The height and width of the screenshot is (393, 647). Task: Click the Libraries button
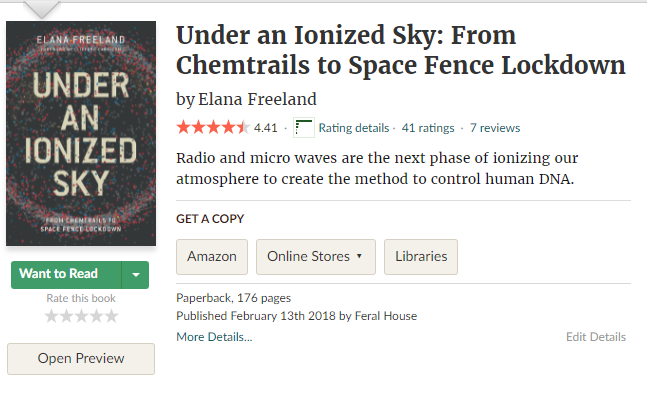[421, 257]
